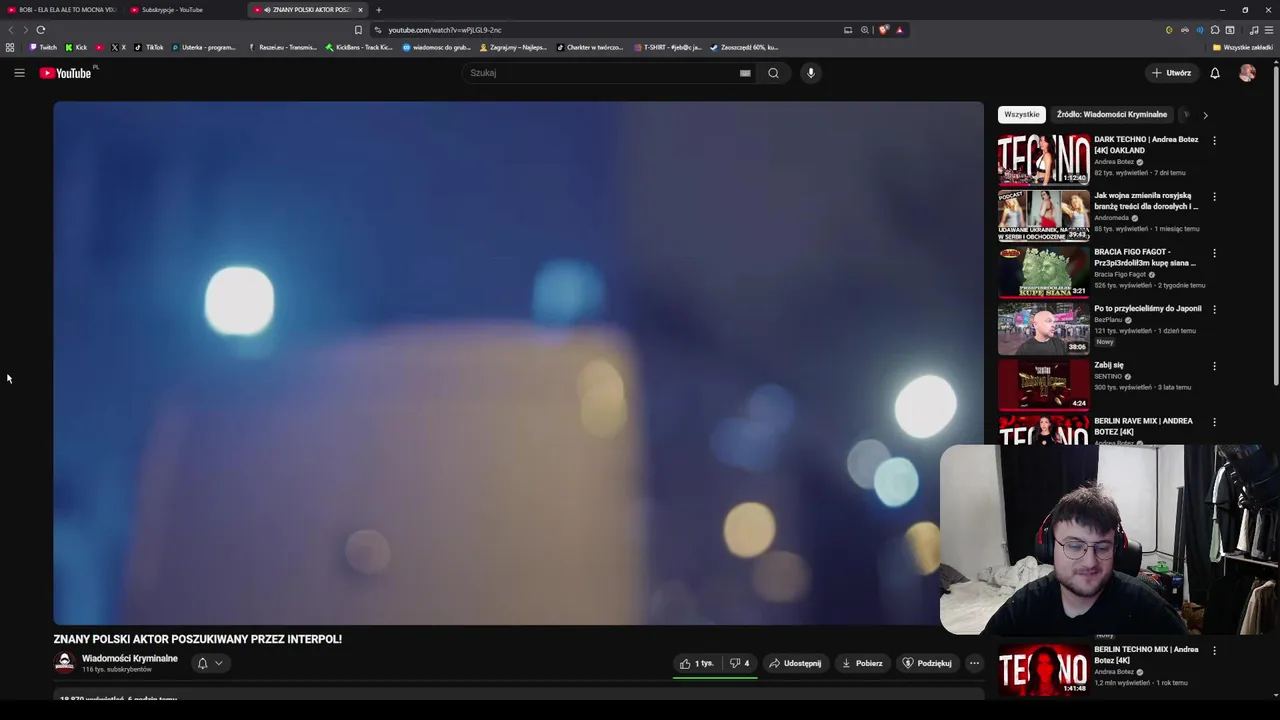Click the Brave shields icon
The height and width of the screenshot is (720, 1280).
click(x=884, y=30)
